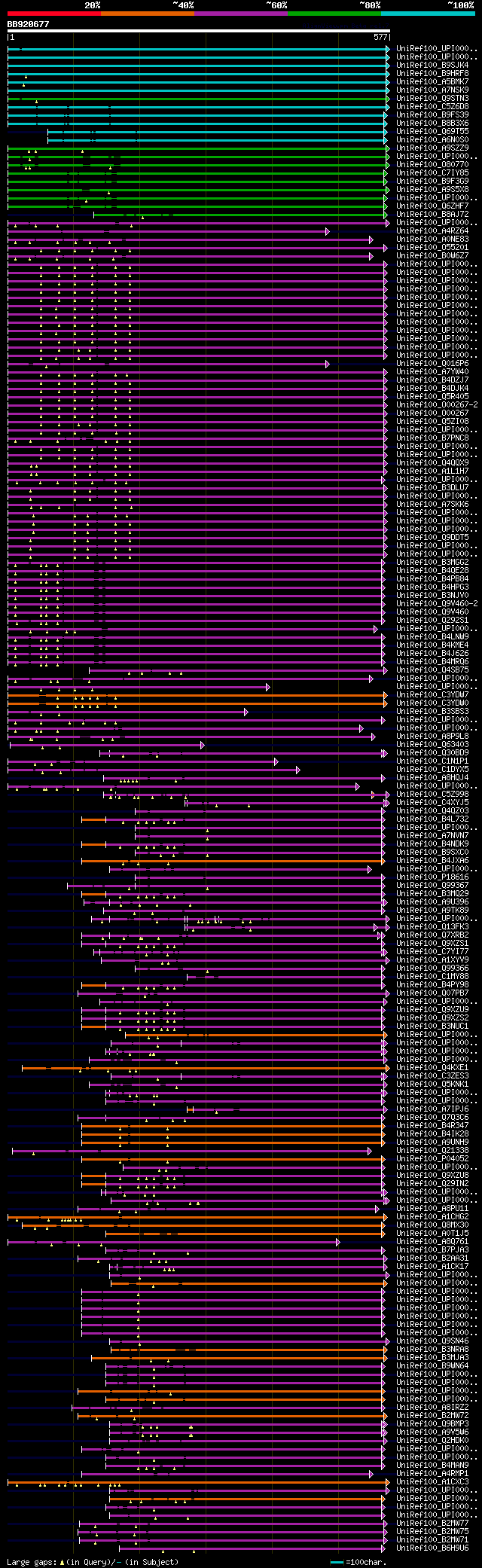
Task: Open hit UniRef100_B7PNC8
Action: pyautogui.click(x=432, y=438)
